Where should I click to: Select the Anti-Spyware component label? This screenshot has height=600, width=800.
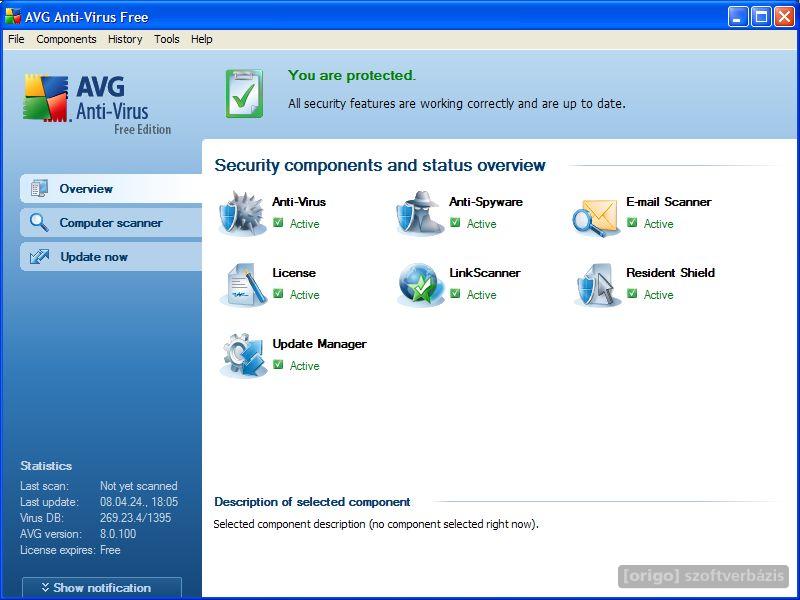pyautogui.click(x=486, y=202)
